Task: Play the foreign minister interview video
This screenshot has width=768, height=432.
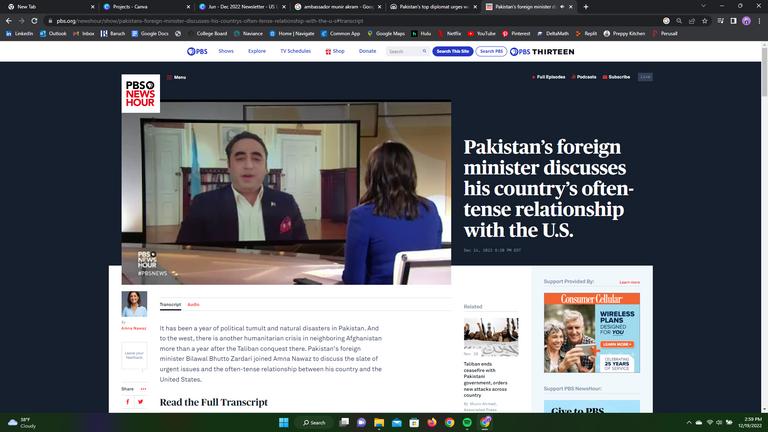Action: tap(286, 192)
